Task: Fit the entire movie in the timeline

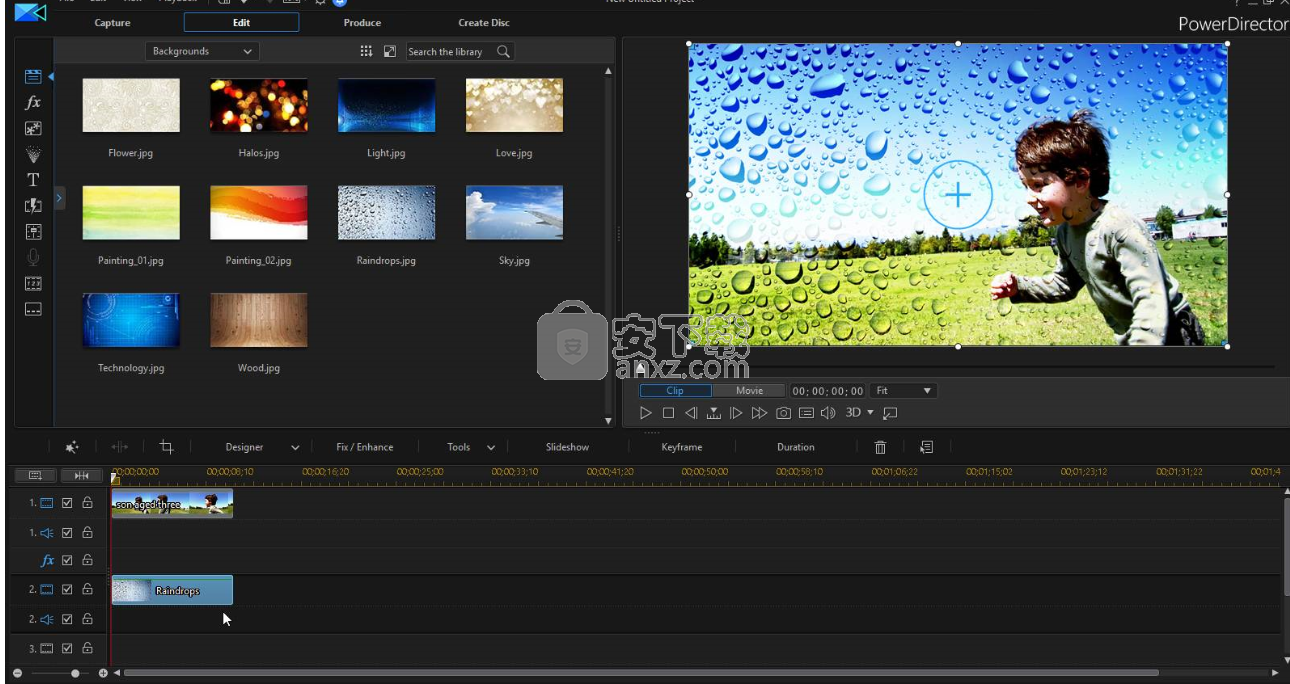Action: [x=82, y=475]
